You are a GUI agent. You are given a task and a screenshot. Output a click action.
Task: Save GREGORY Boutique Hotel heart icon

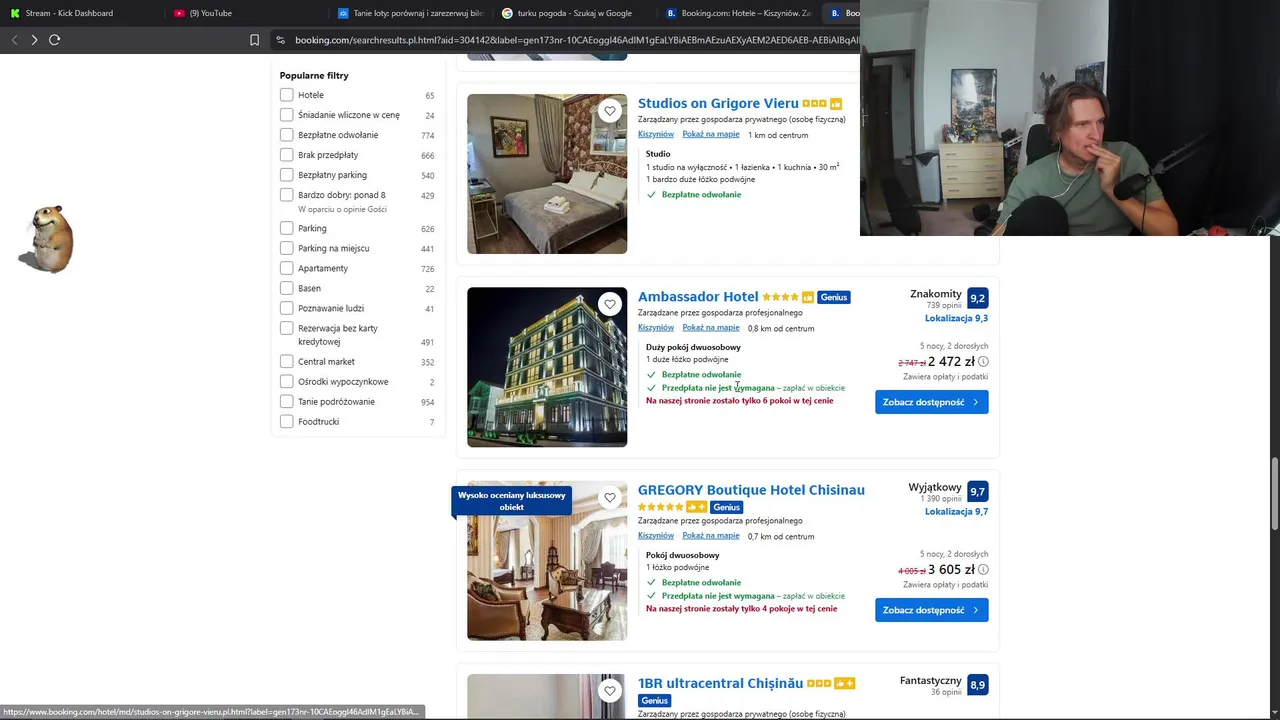610,497
